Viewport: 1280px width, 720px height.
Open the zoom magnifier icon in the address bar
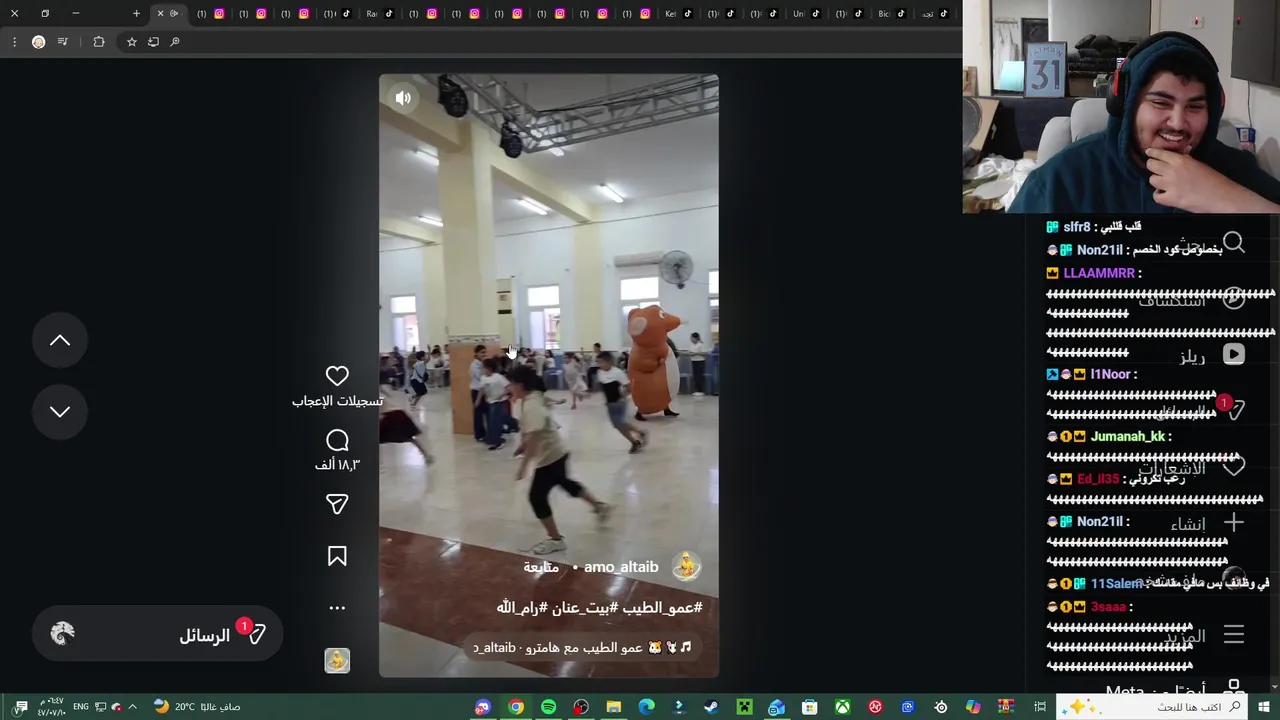tap(175, 42)
